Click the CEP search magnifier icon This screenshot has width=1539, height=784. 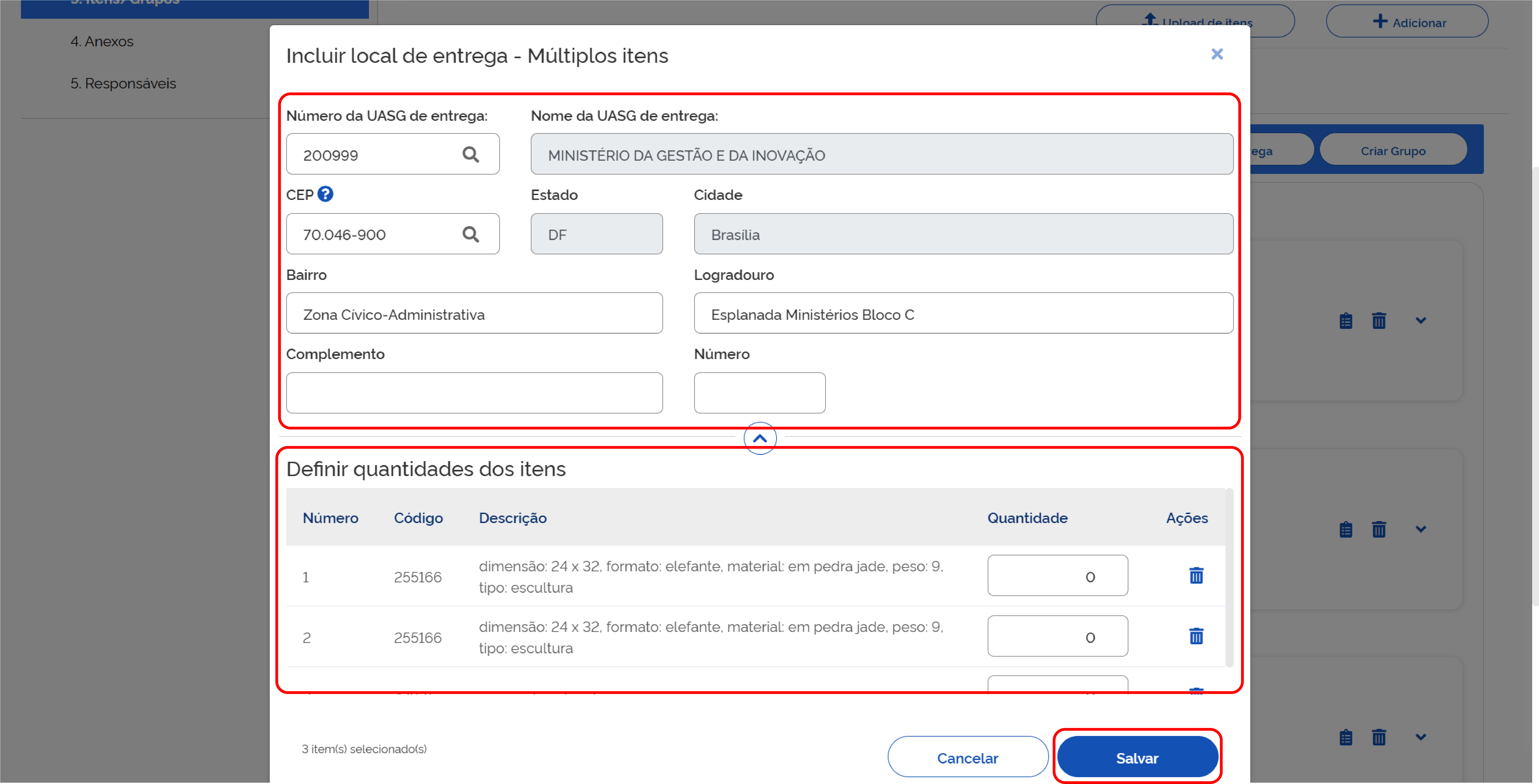coord(471,234)
